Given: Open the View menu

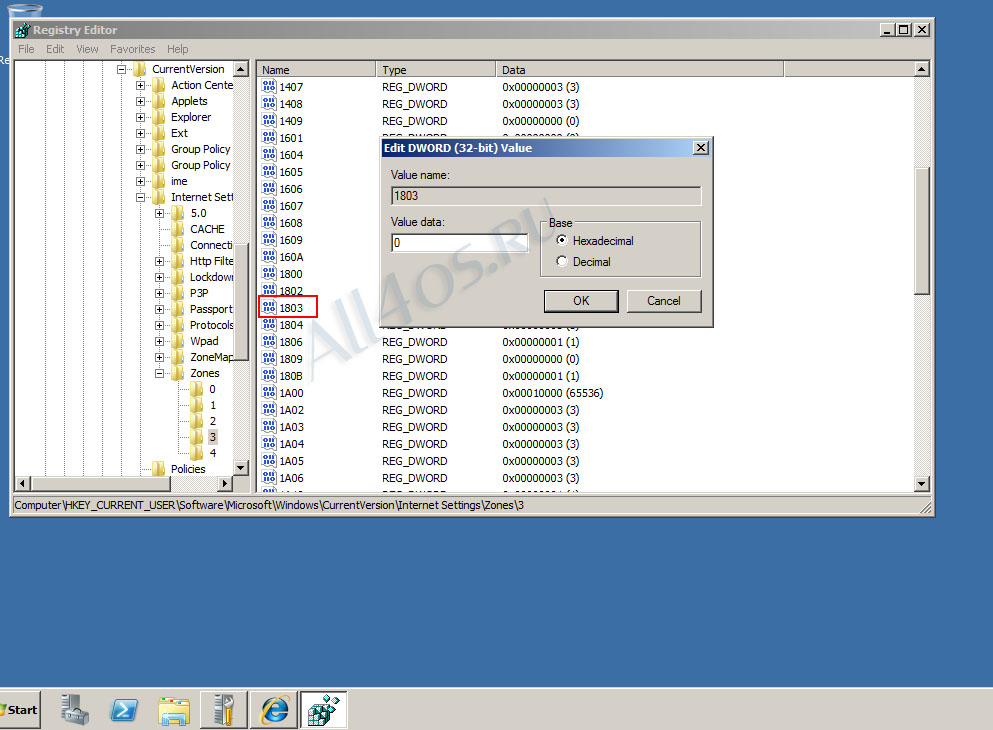Looking at the screenshot, I should point(87,49).
